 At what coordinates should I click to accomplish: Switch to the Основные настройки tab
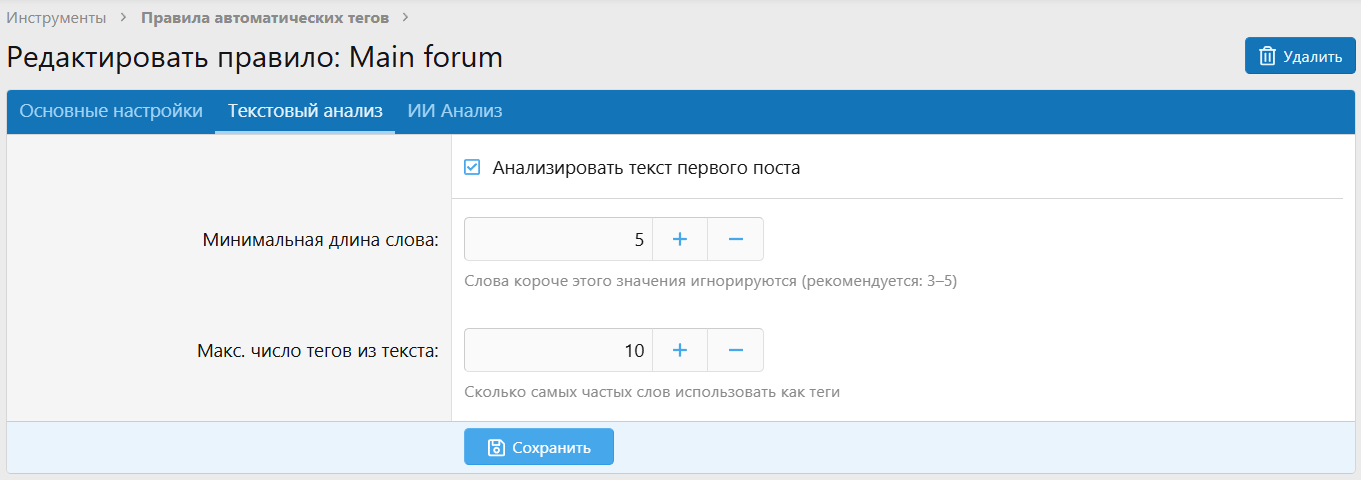[111, 111]
